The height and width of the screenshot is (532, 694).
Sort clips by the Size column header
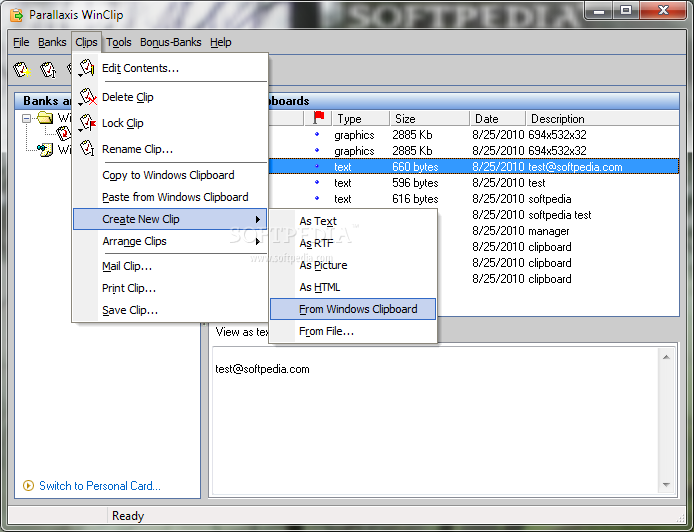tap(429, 119)
